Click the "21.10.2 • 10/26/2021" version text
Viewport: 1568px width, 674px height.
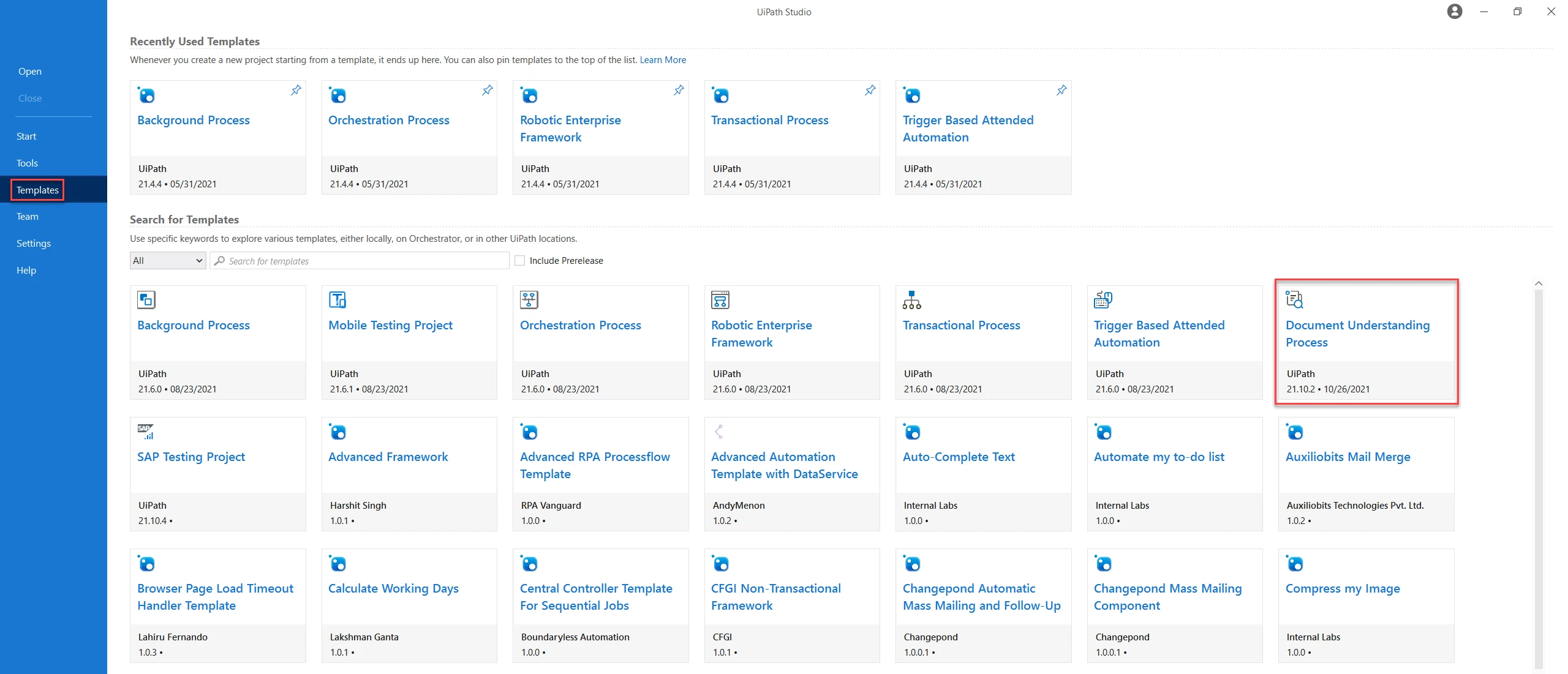click(1328, 389)
